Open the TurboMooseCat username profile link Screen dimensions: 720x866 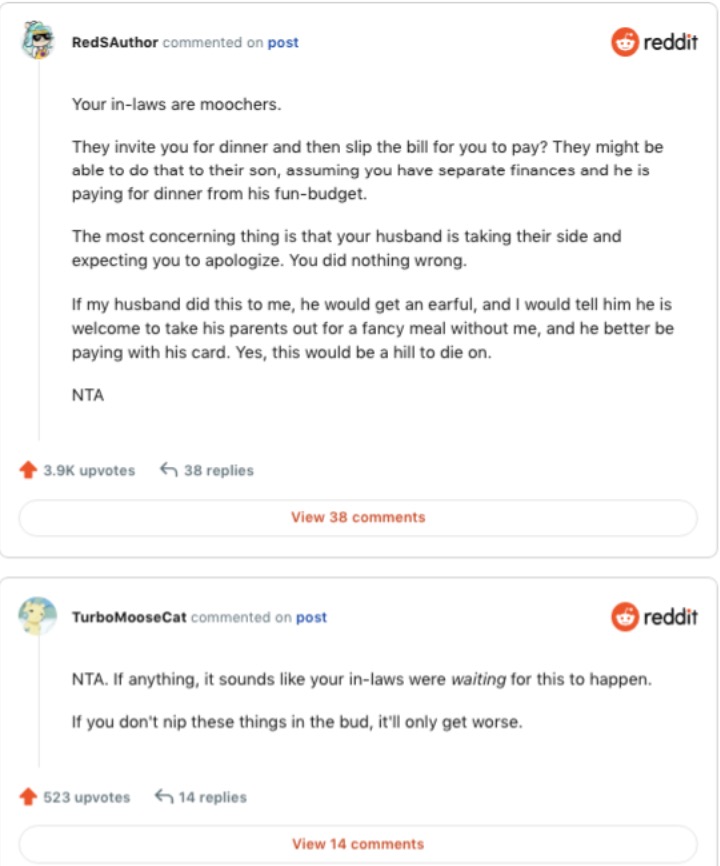click(129, 617)
